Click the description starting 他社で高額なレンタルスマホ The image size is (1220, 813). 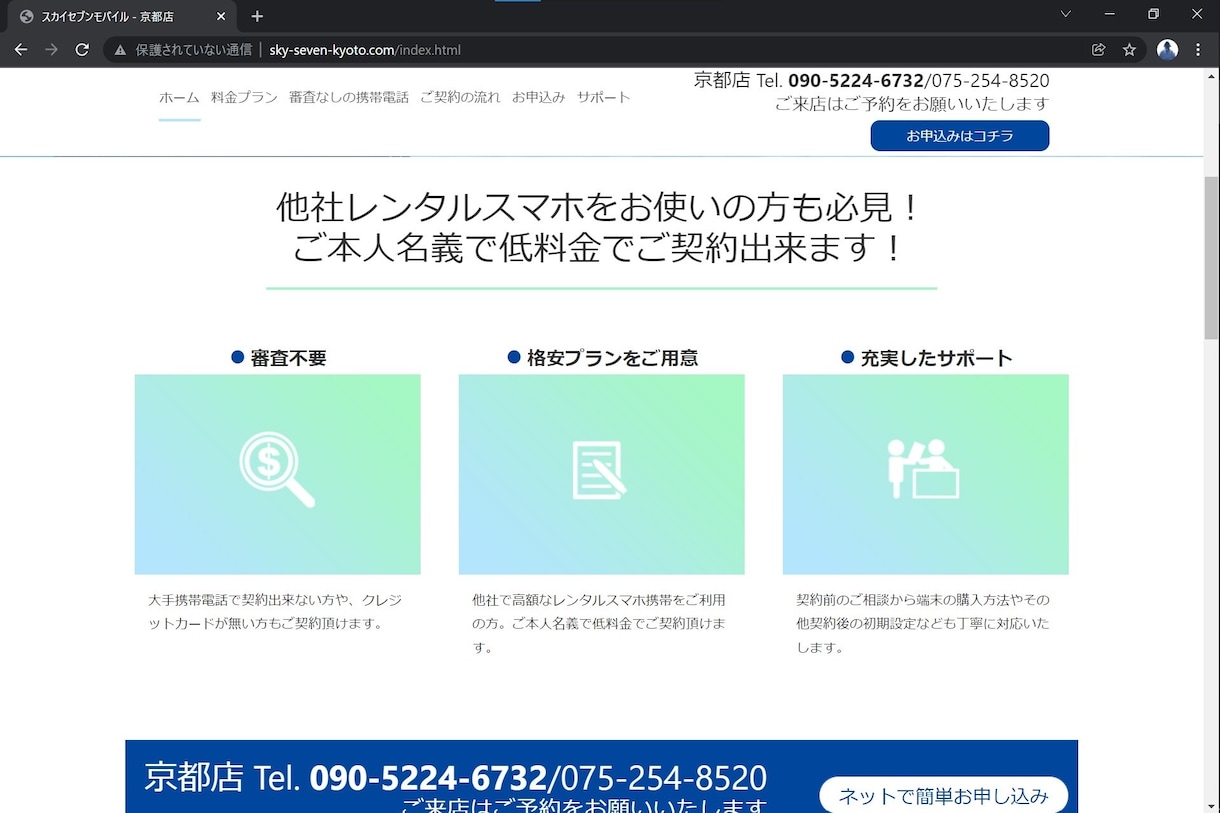(x=599, y=623)
